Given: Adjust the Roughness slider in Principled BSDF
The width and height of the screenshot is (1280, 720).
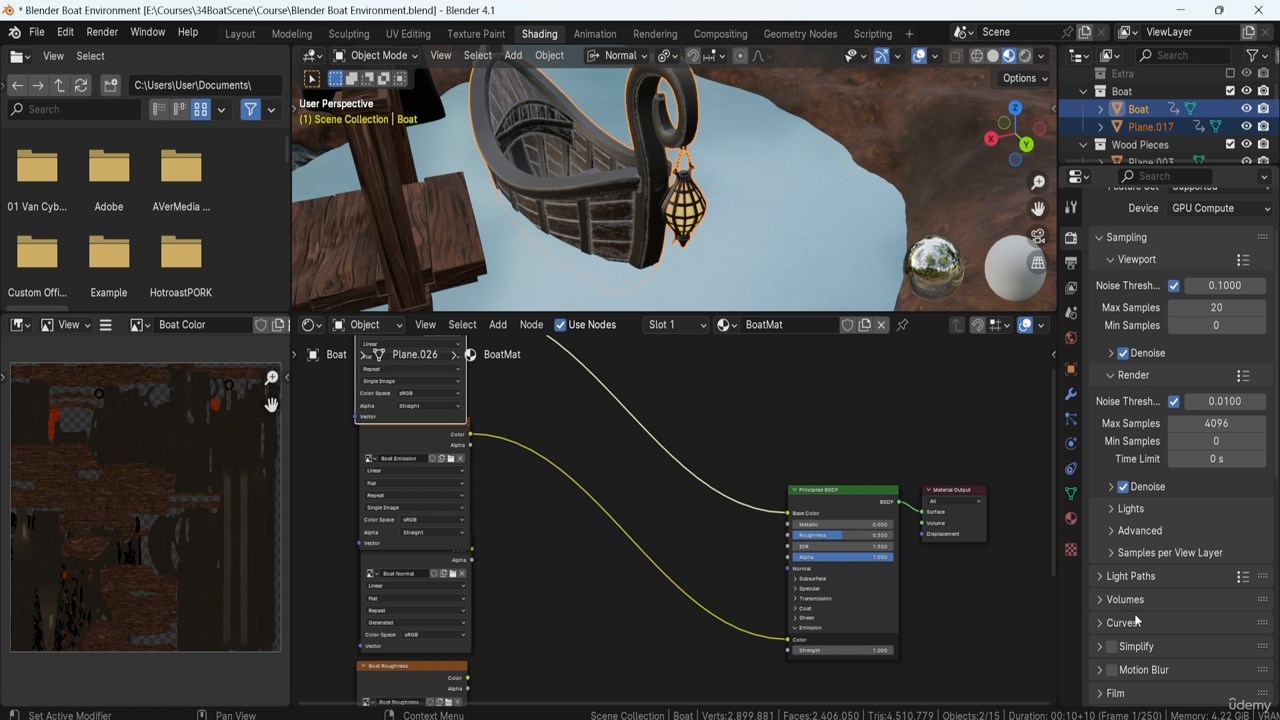Looking at the screenshot, I should 842,535.
